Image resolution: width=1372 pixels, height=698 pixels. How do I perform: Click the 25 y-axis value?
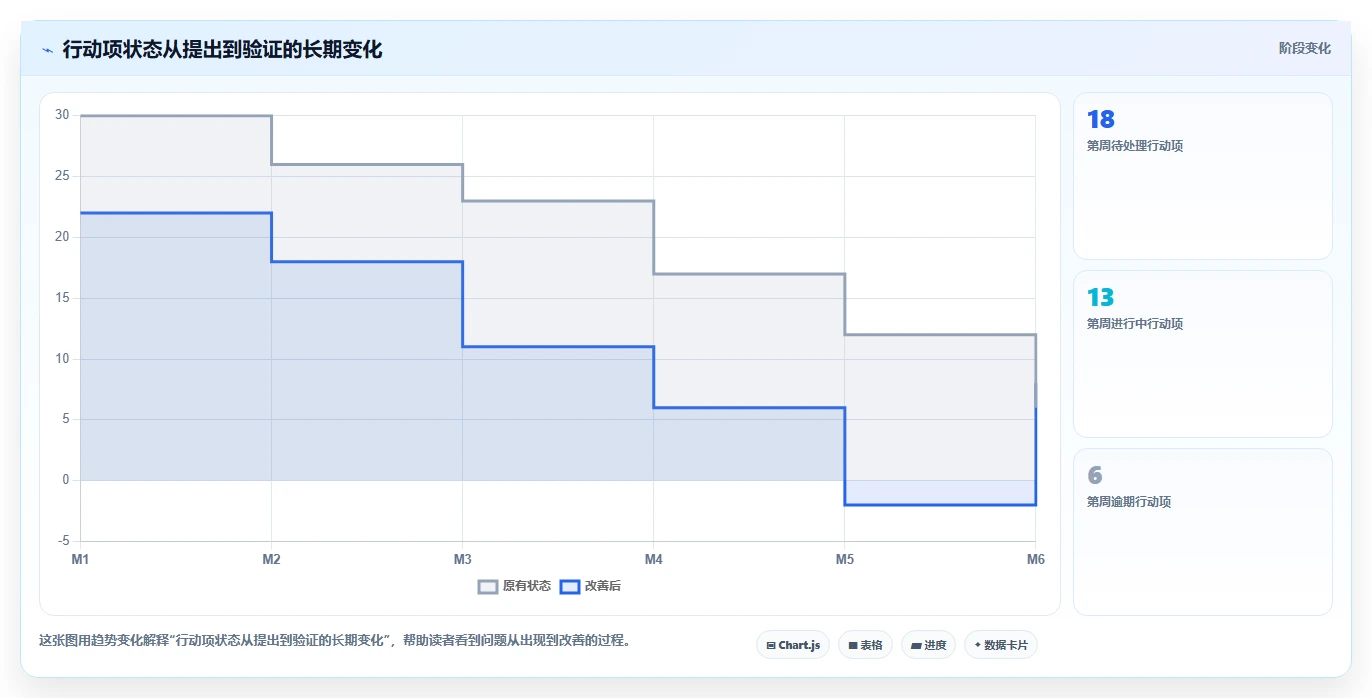62,176
